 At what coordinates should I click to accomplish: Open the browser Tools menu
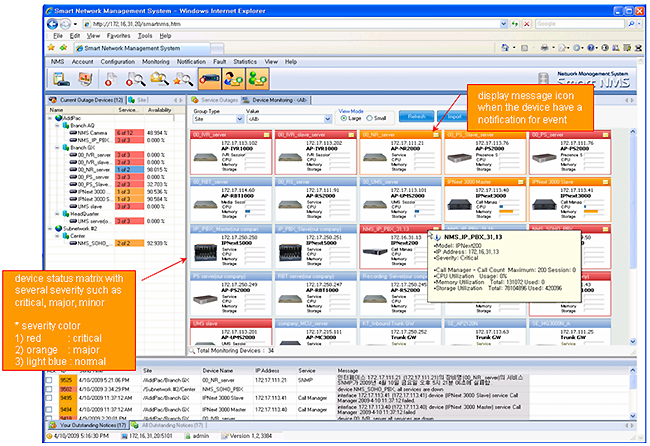coord(145,36)
